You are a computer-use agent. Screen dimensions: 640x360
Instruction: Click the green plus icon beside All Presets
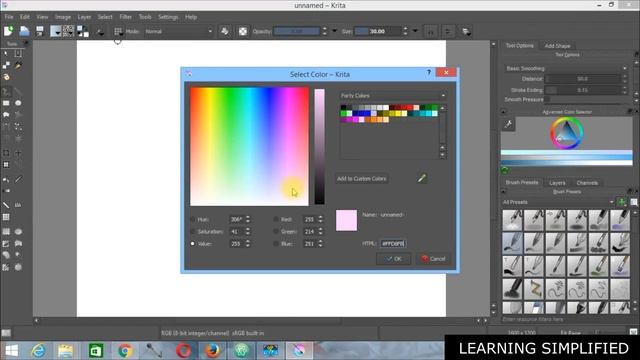(622, 202)
